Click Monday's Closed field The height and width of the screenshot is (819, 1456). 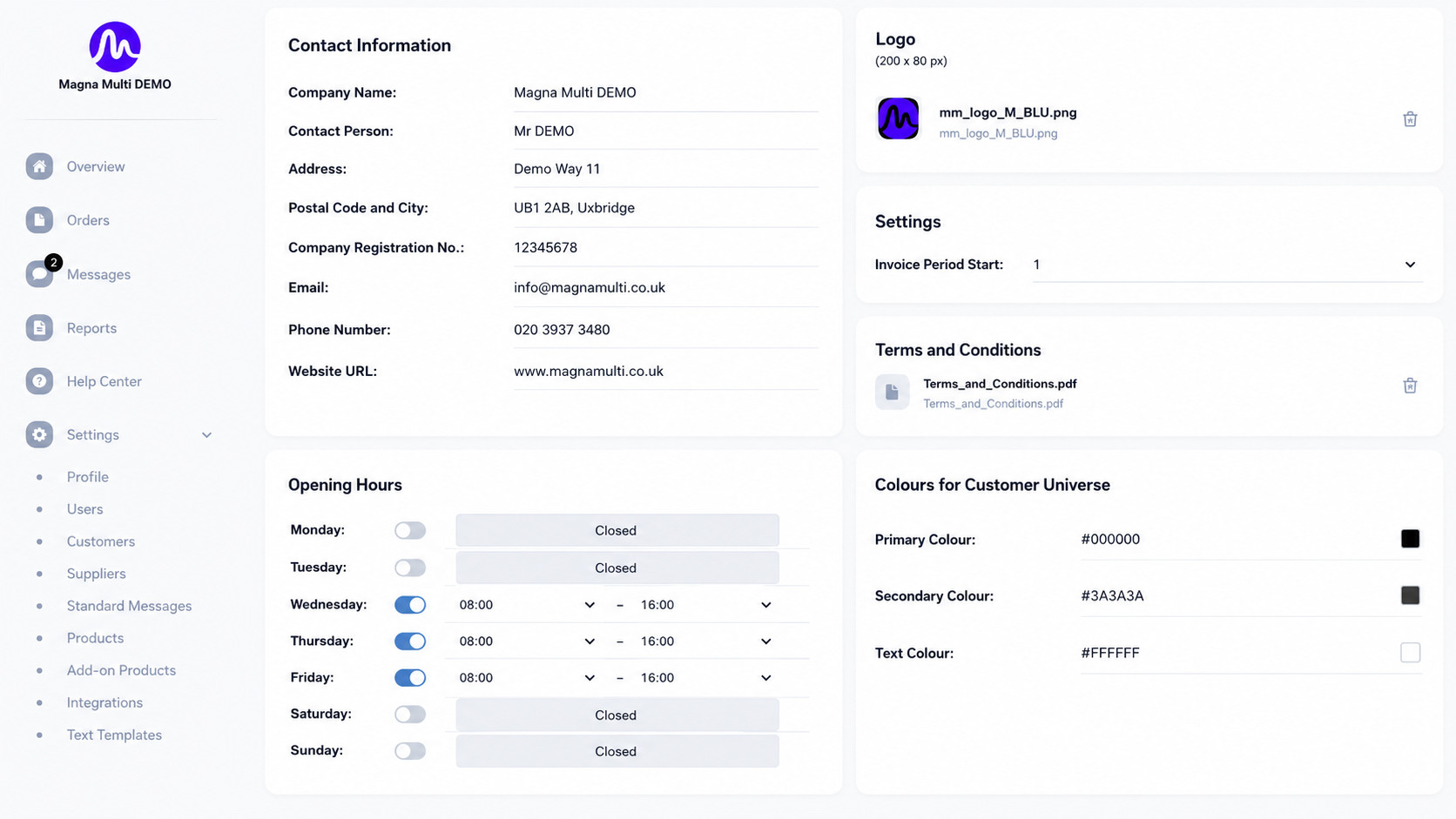click(x=617, y=530)
